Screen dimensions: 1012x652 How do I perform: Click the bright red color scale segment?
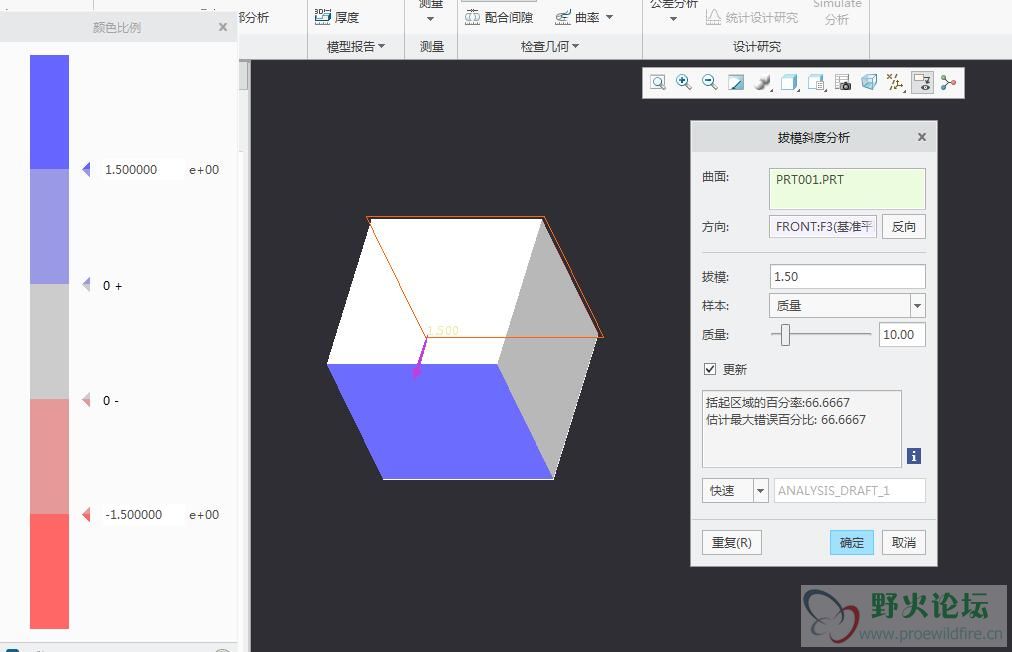click(x=49, y=571)
